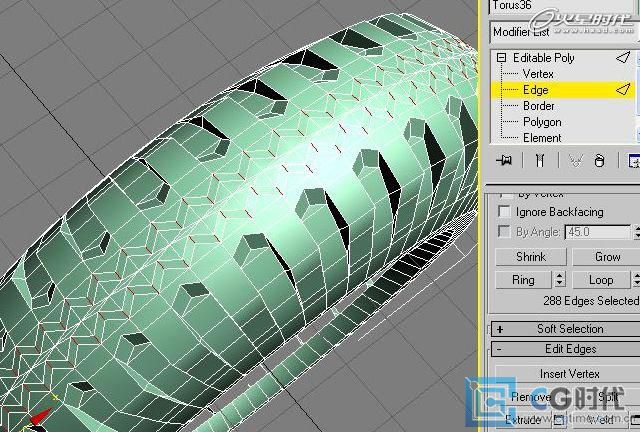
Task: Click the 288 Edges Selected status text
Action: [x=591, y=301]
